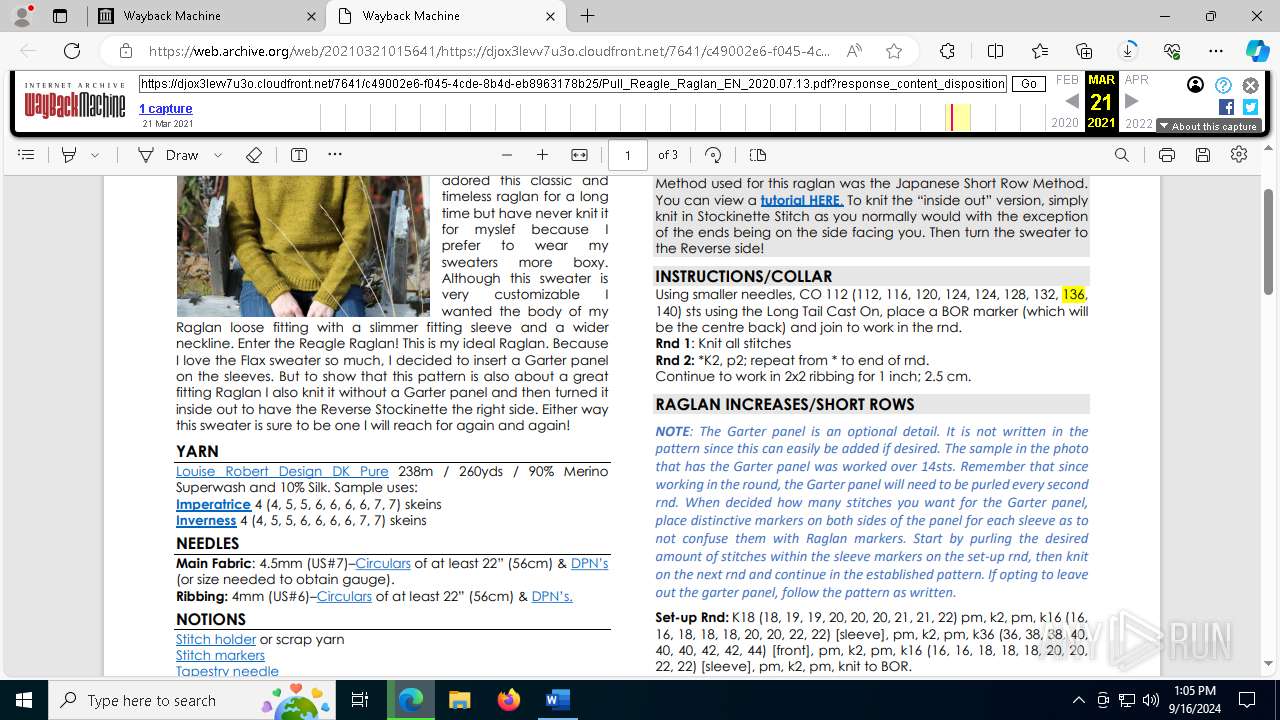The width and height of the screenshot is (1280, 720).
Task: Switch Page view layout
Action: pos(758,155)
